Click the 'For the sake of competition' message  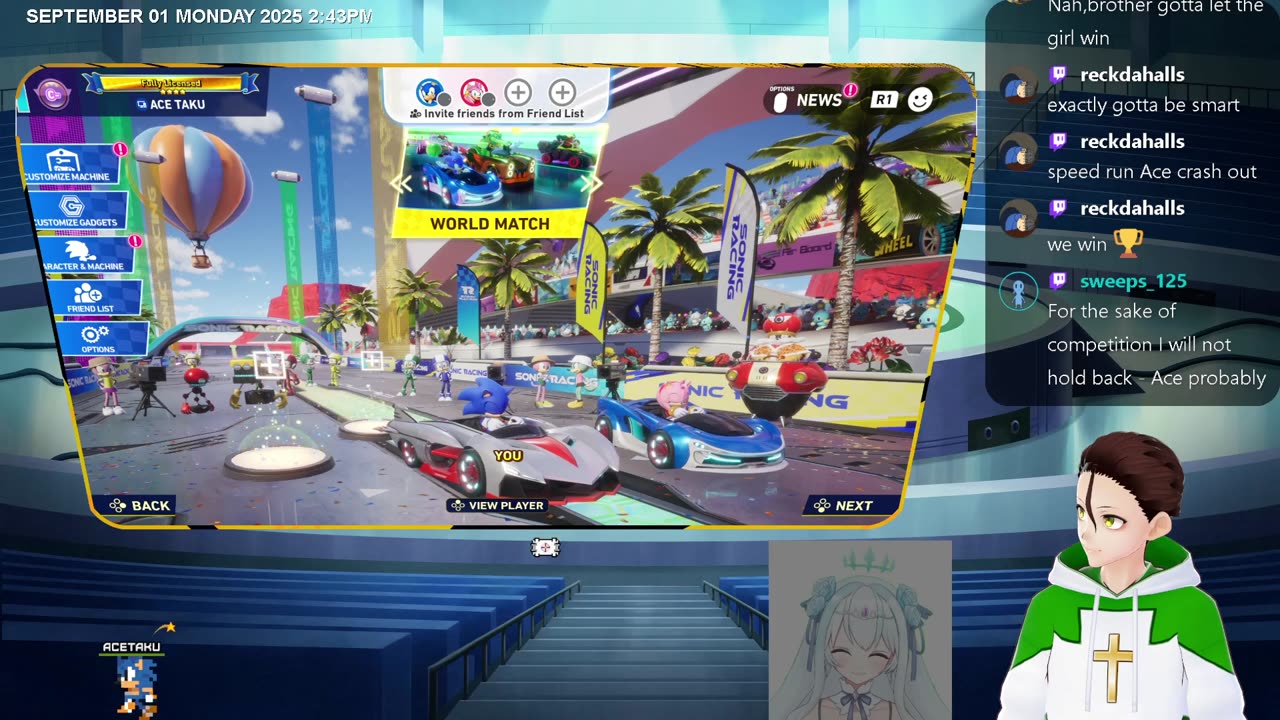[x=1157, y=345]
